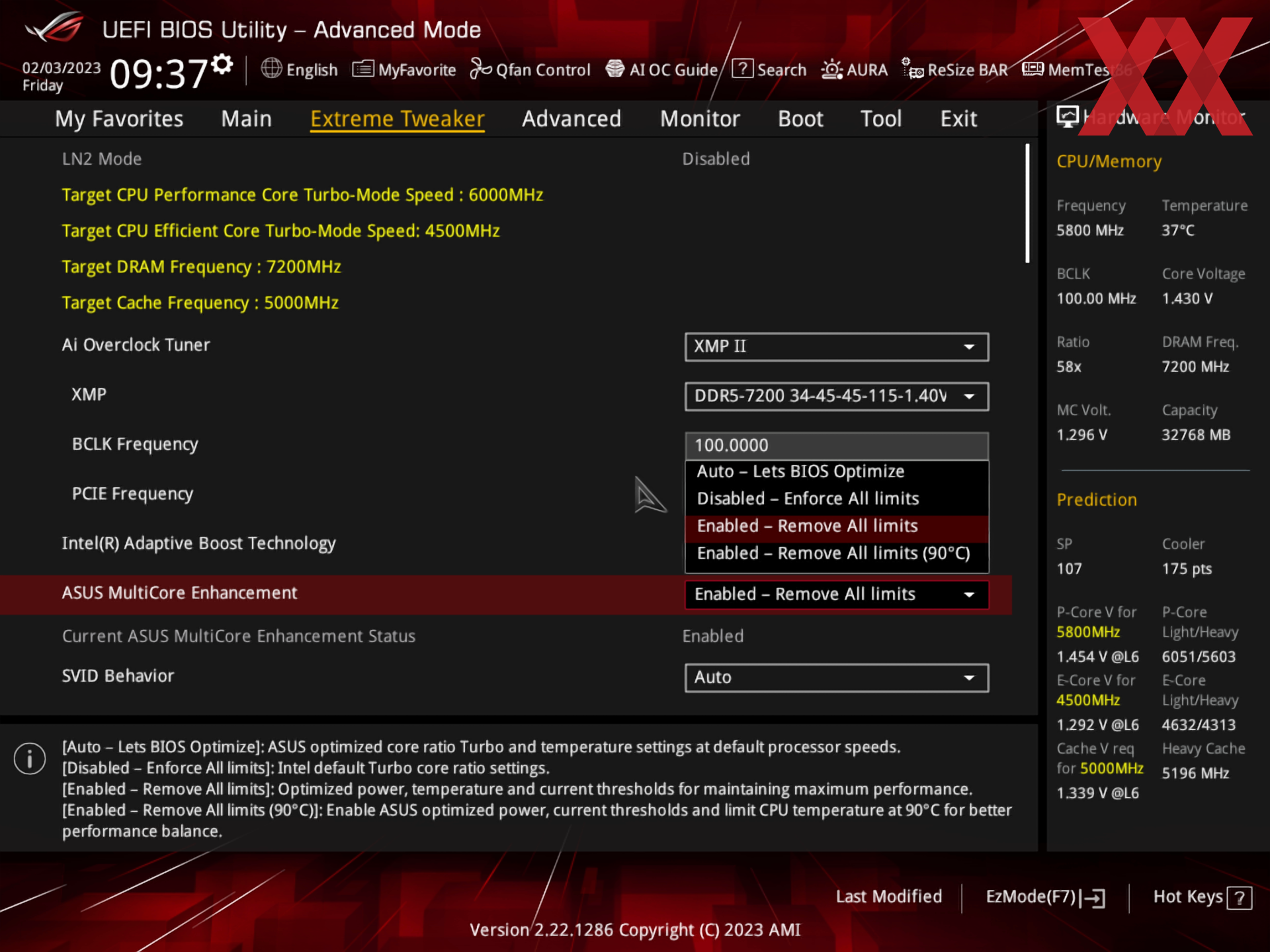The height and width of the screenshot is (952, 1270).
Task: Click the BCLK Frequency input field
Action: click(x=837, y=446)
